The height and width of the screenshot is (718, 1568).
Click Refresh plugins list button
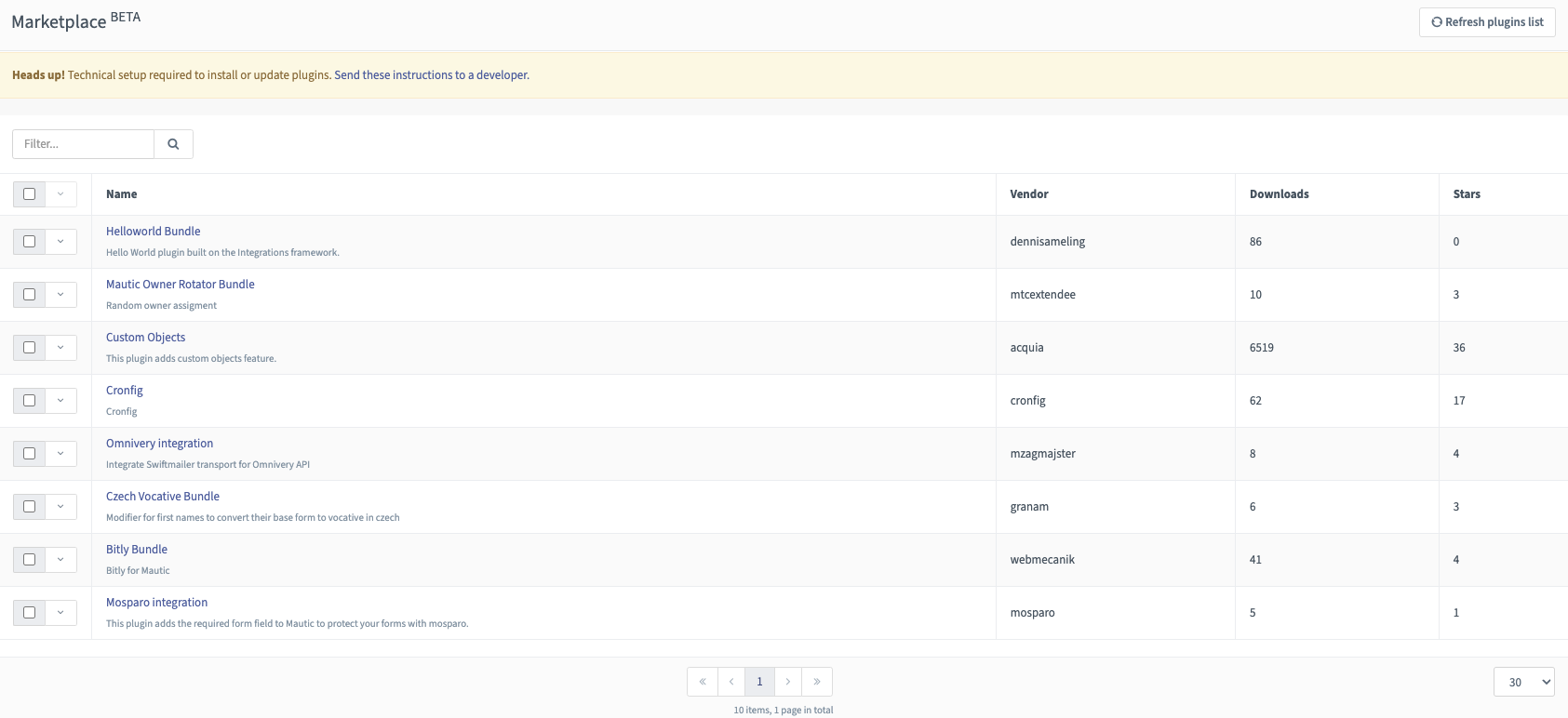(x=1487, y=22)
